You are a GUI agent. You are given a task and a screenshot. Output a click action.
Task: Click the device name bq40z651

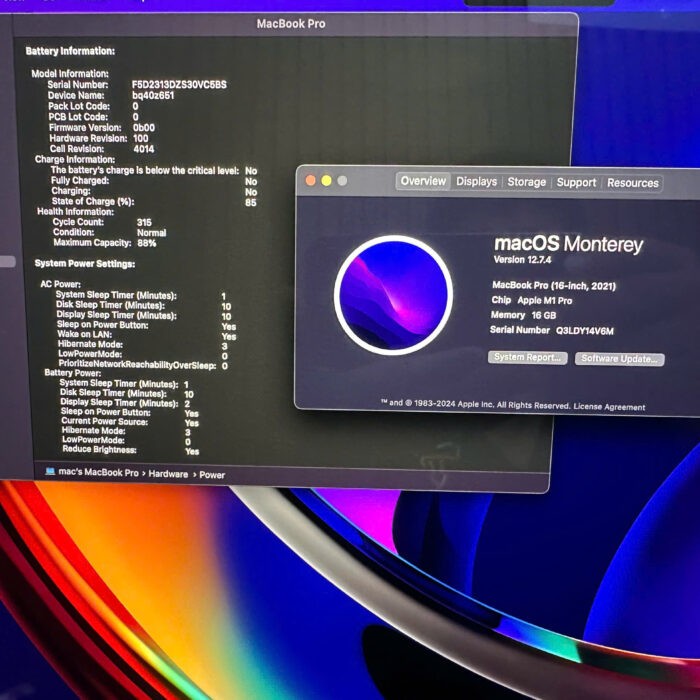click(x=153, y=95)
